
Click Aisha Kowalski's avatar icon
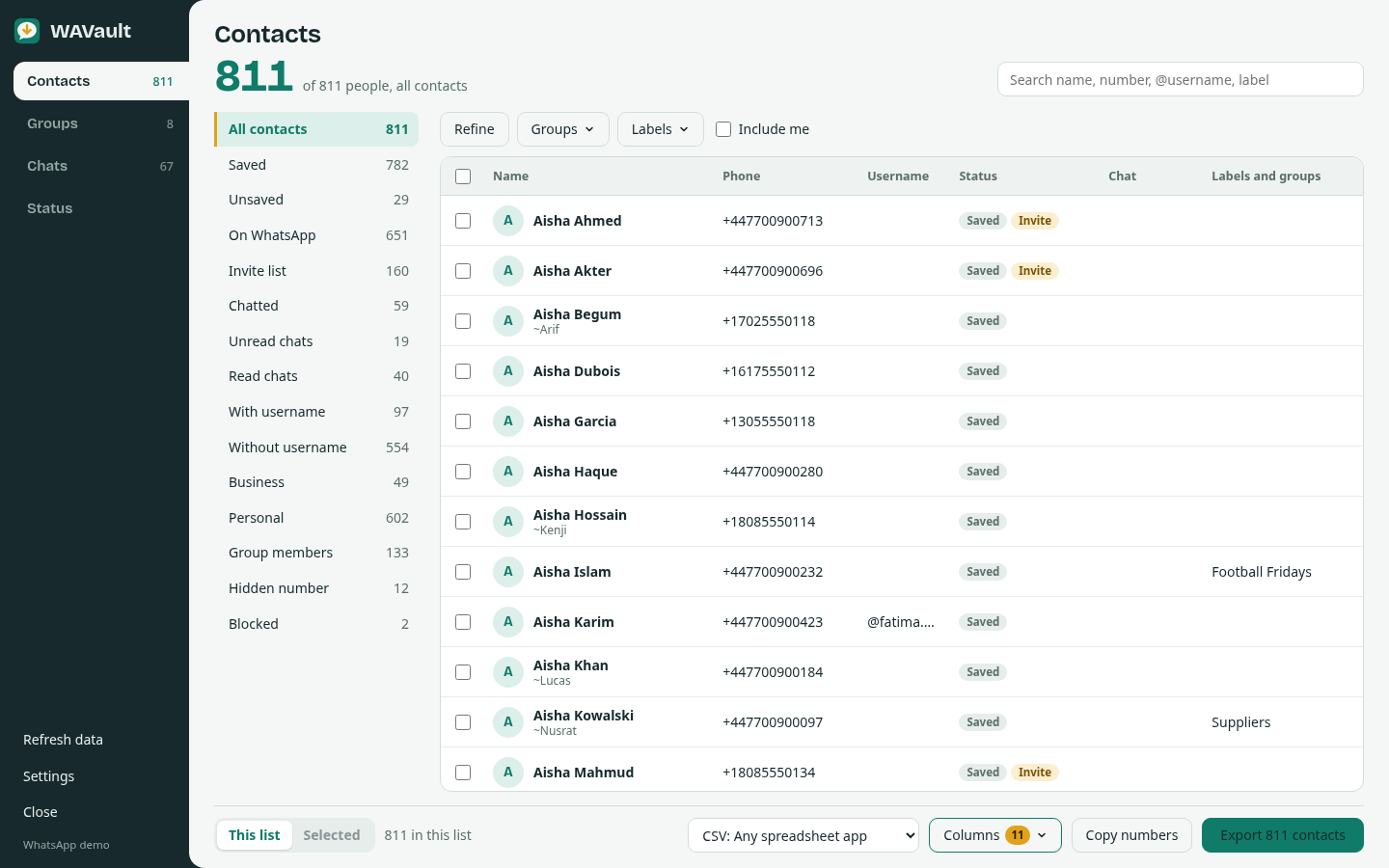508,722
